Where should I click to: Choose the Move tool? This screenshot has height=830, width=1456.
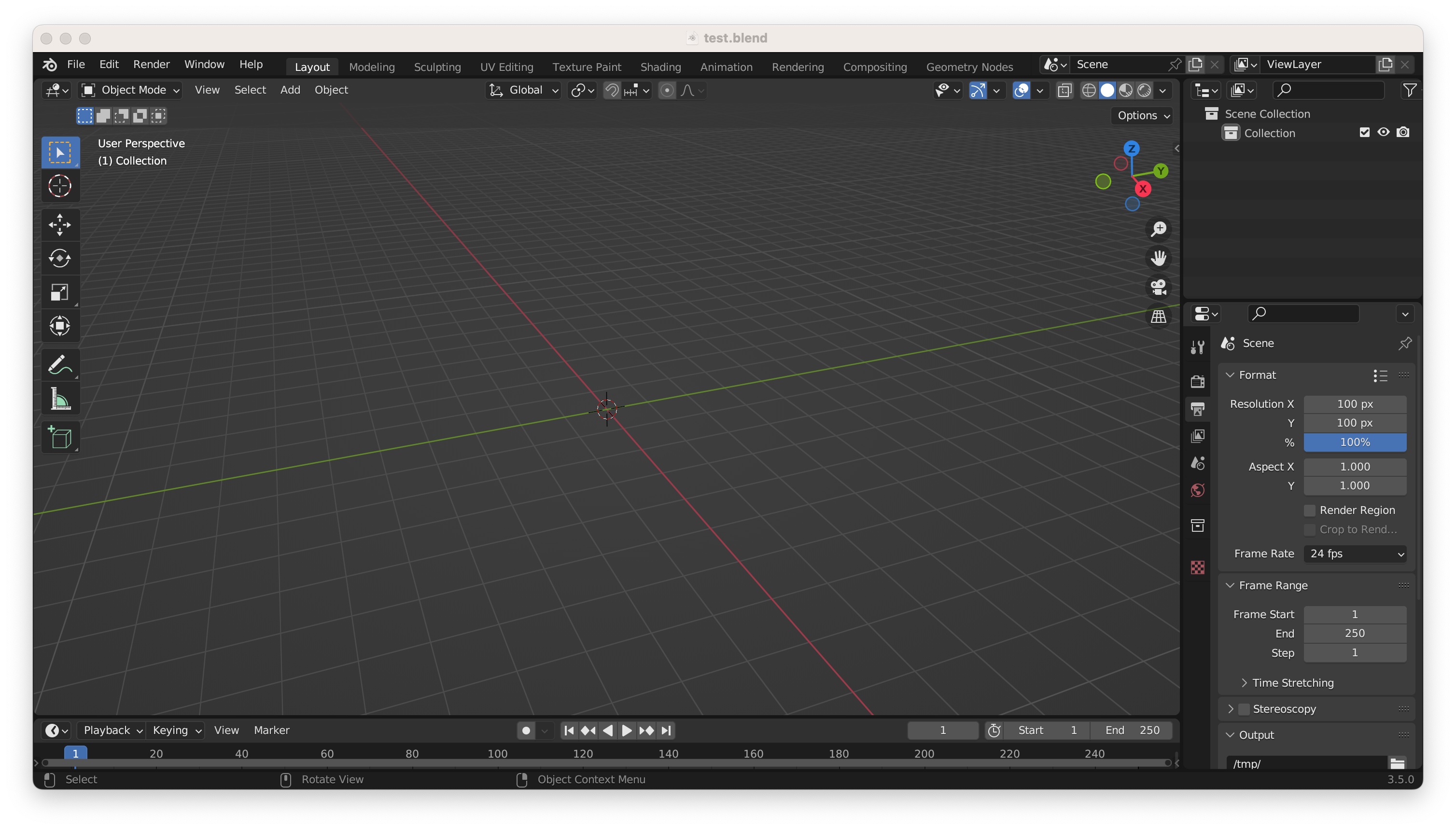click(60, 224)
